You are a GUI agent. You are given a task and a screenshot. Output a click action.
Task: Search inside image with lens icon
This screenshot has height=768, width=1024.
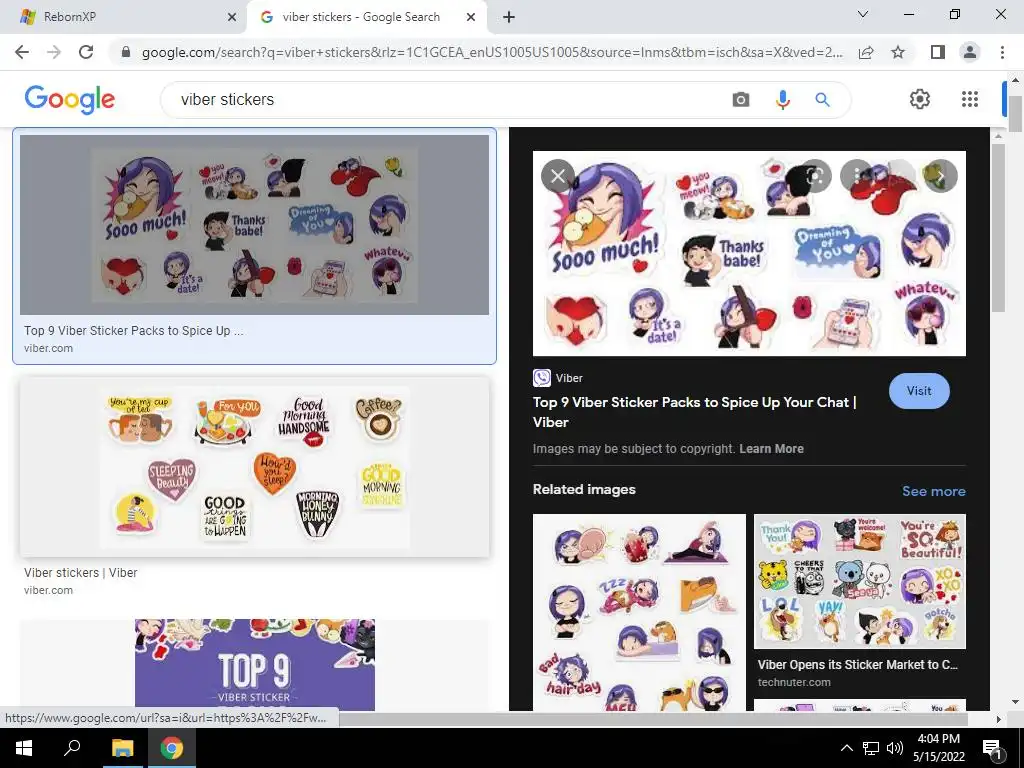pyautogui.click(x=814, y=176)
